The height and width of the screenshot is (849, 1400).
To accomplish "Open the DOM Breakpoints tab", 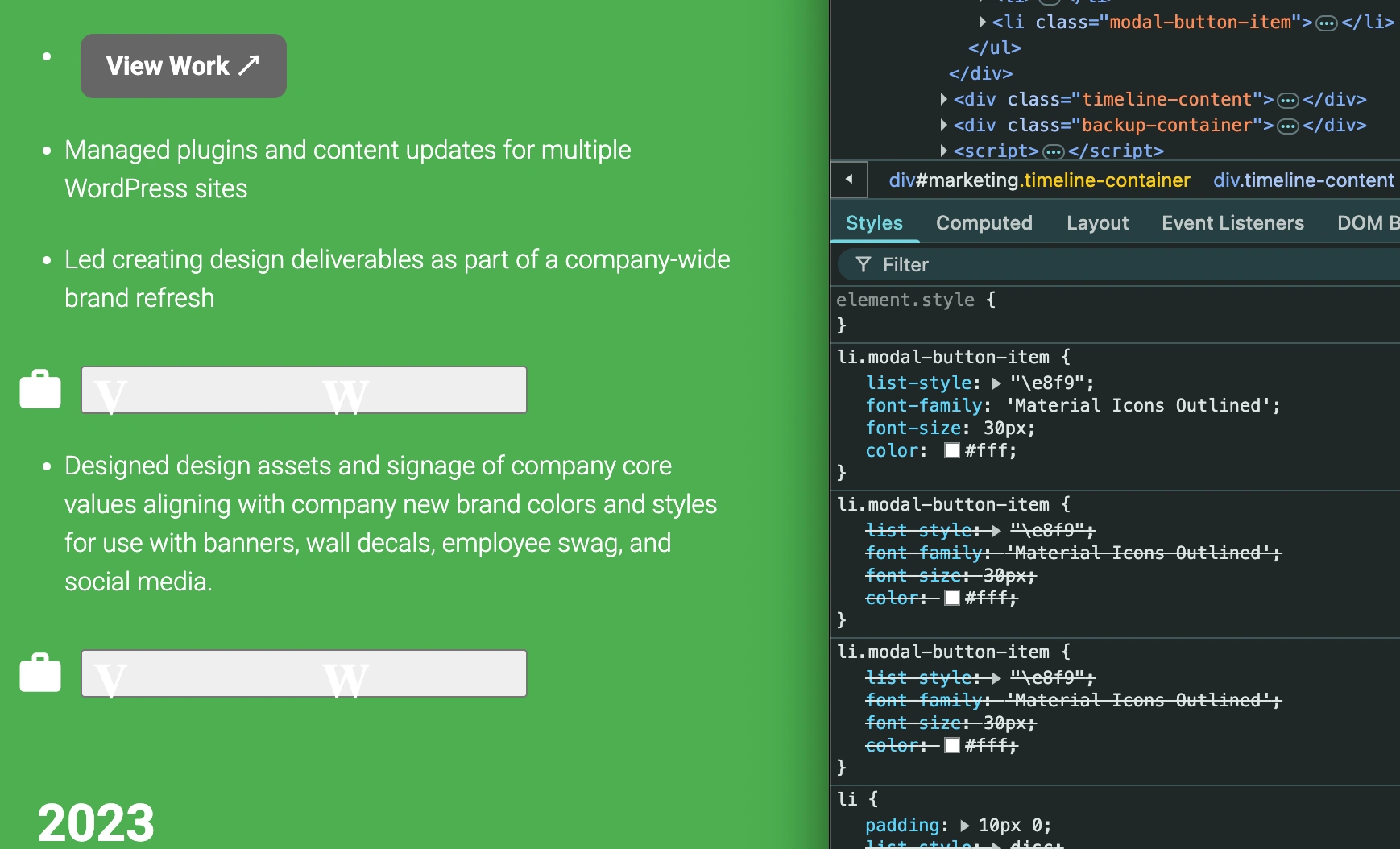I will point(1367,223).
